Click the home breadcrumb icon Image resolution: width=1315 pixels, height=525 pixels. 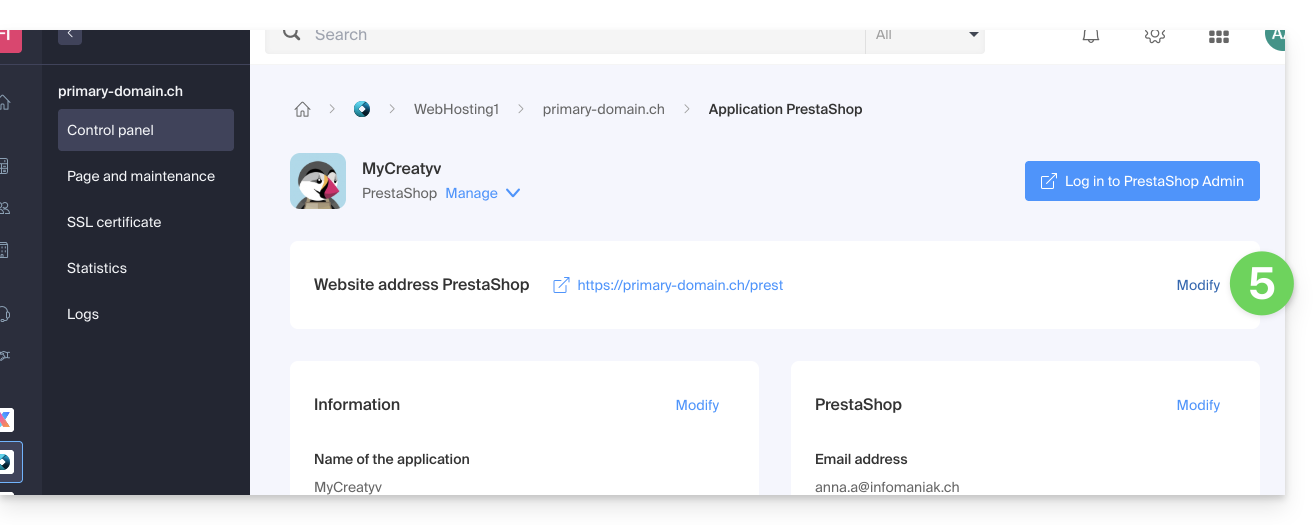302,110
